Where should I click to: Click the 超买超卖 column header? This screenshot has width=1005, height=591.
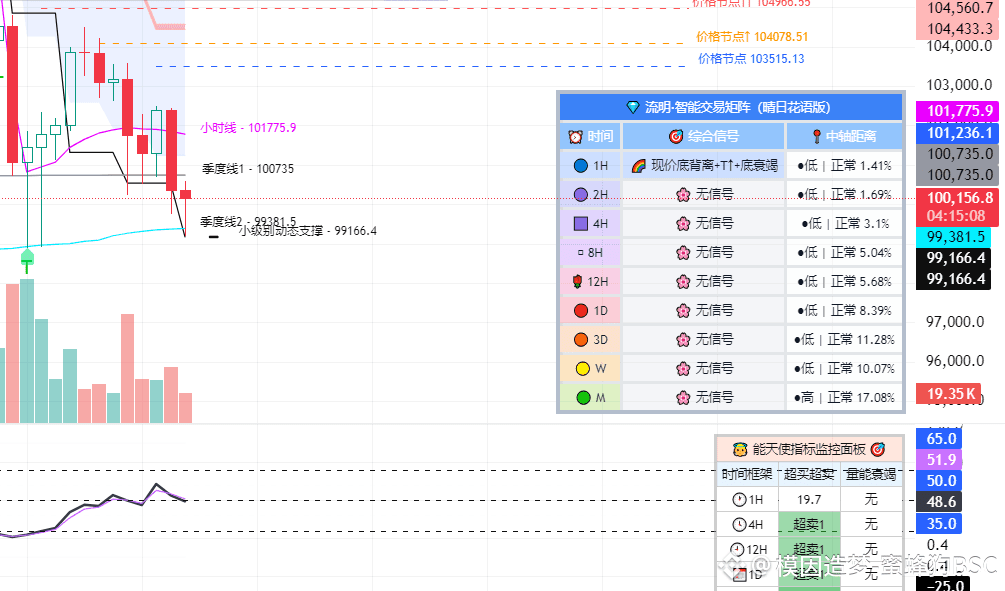pos(809,474)
